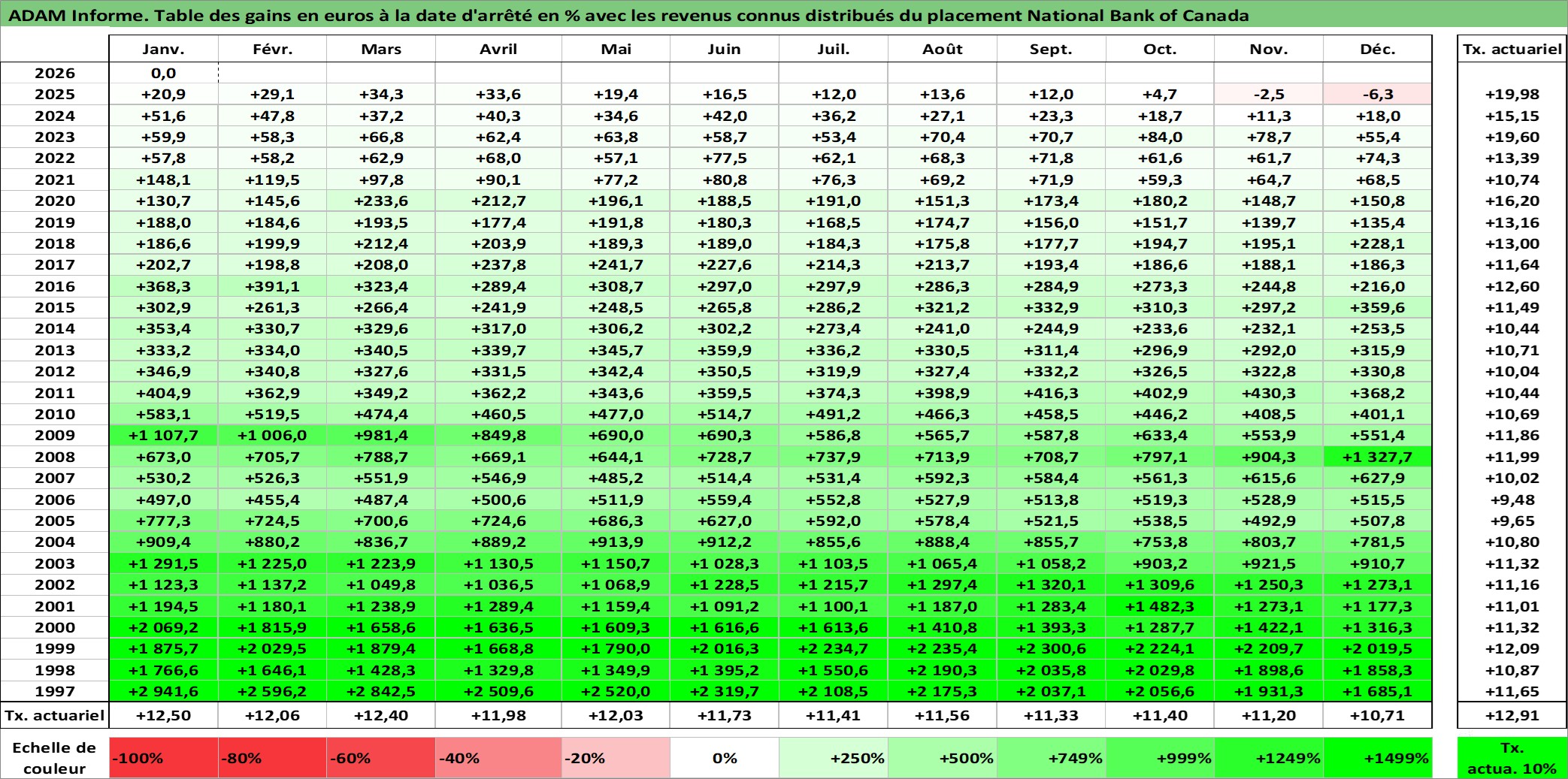Screen dimensions: 1568x779
Task: Select the 2009 row label
Action: (55, 435)
